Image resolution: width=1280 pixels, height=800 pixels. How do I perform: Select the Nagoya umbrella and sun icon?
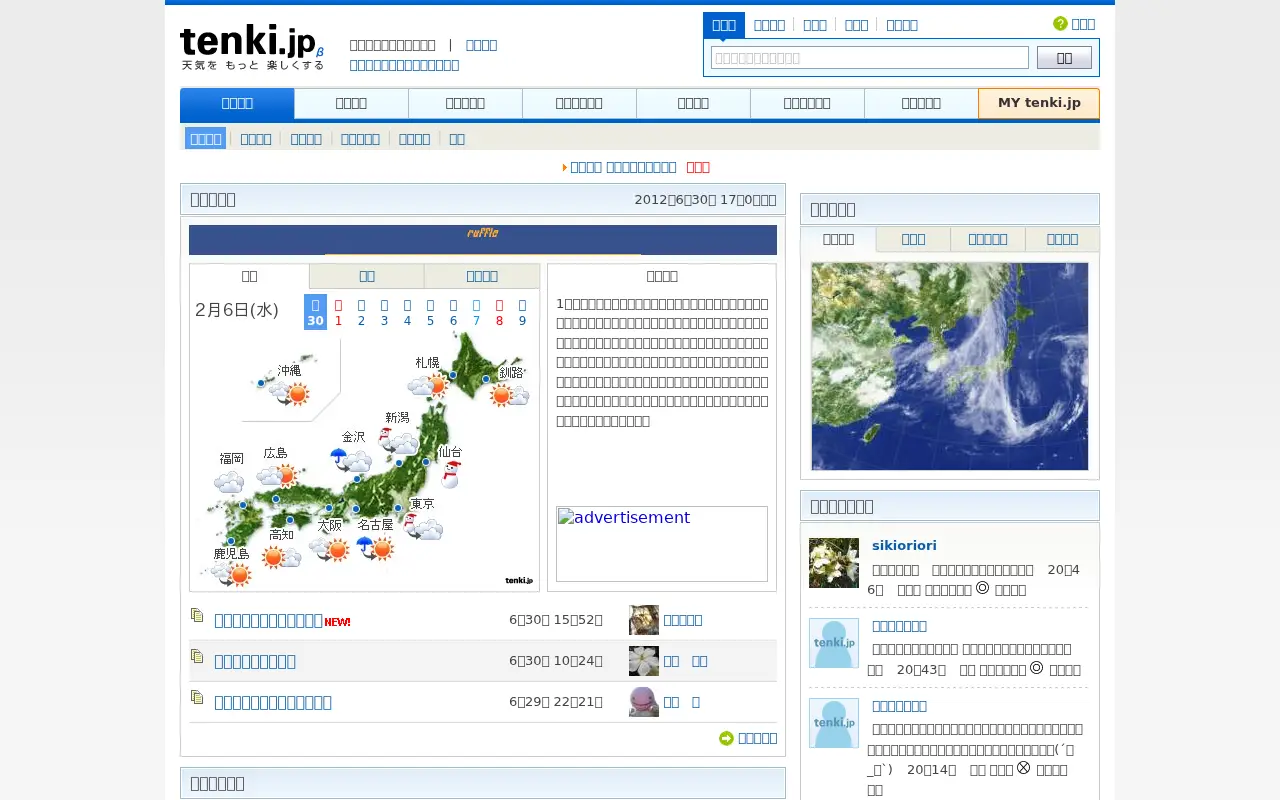point(375,548)
